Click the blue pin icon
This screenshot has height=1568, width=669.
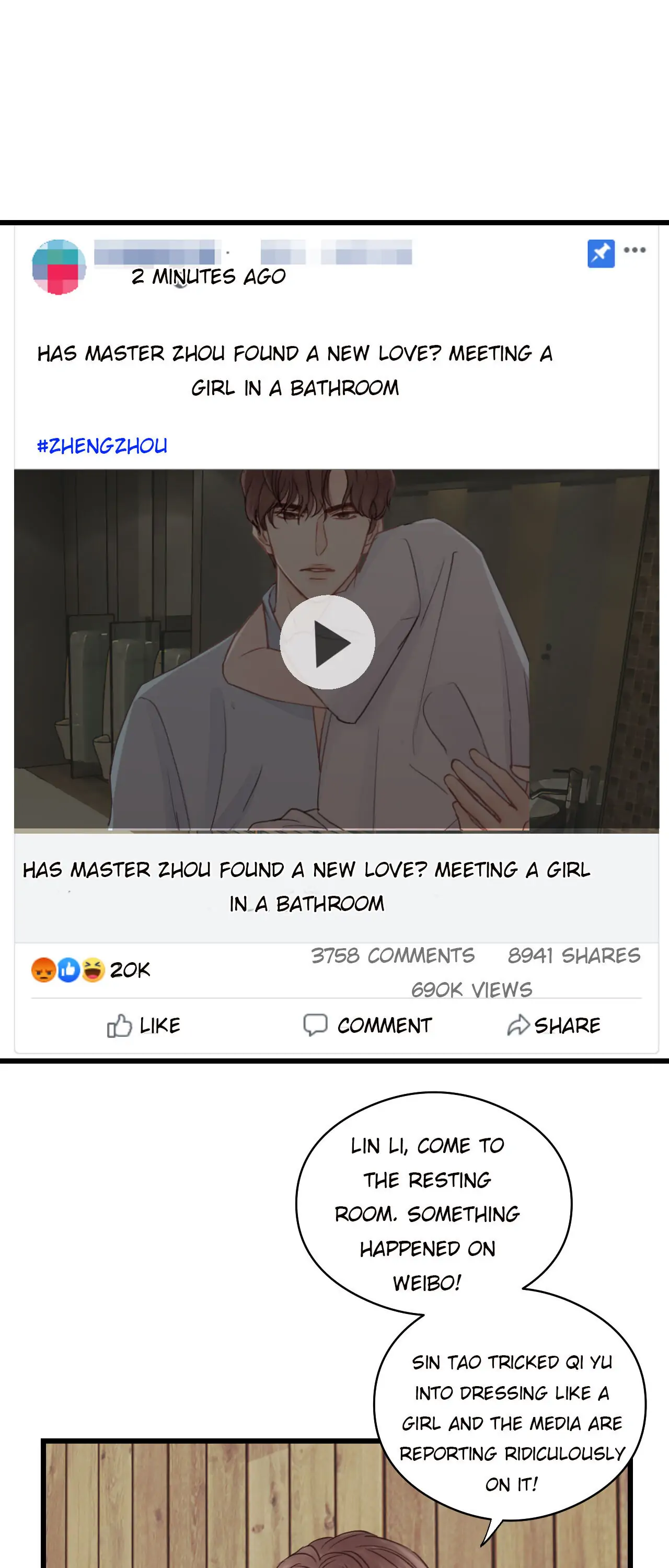(601, 253)
